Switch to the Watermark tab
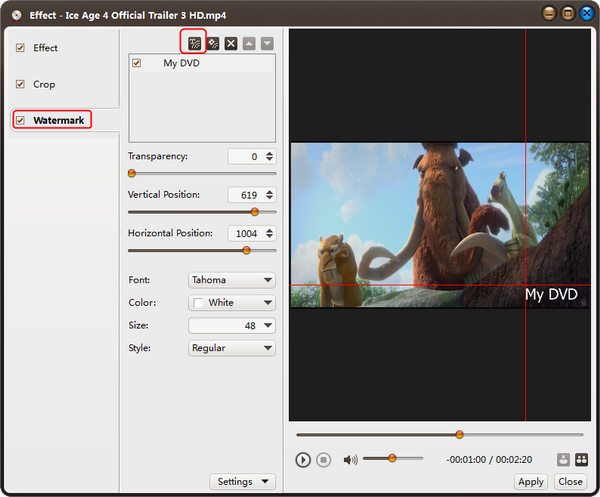The height and width of the screenshot is (497, 600). (x=58, y=120)
